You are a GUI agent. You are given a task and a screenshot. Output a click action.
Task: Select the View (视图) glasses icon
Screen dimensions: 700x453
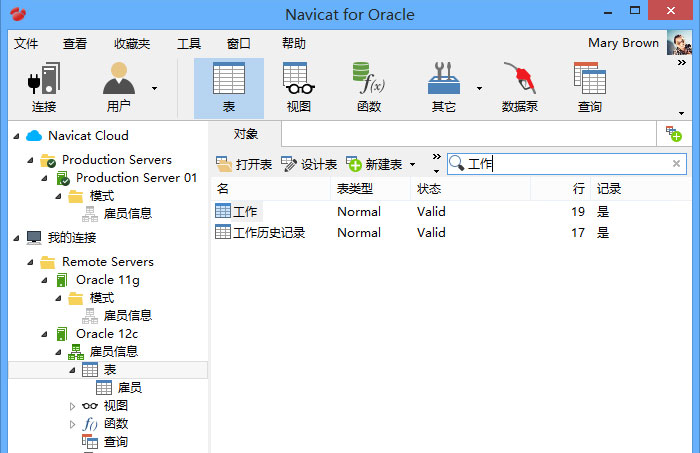pos(299,87)
